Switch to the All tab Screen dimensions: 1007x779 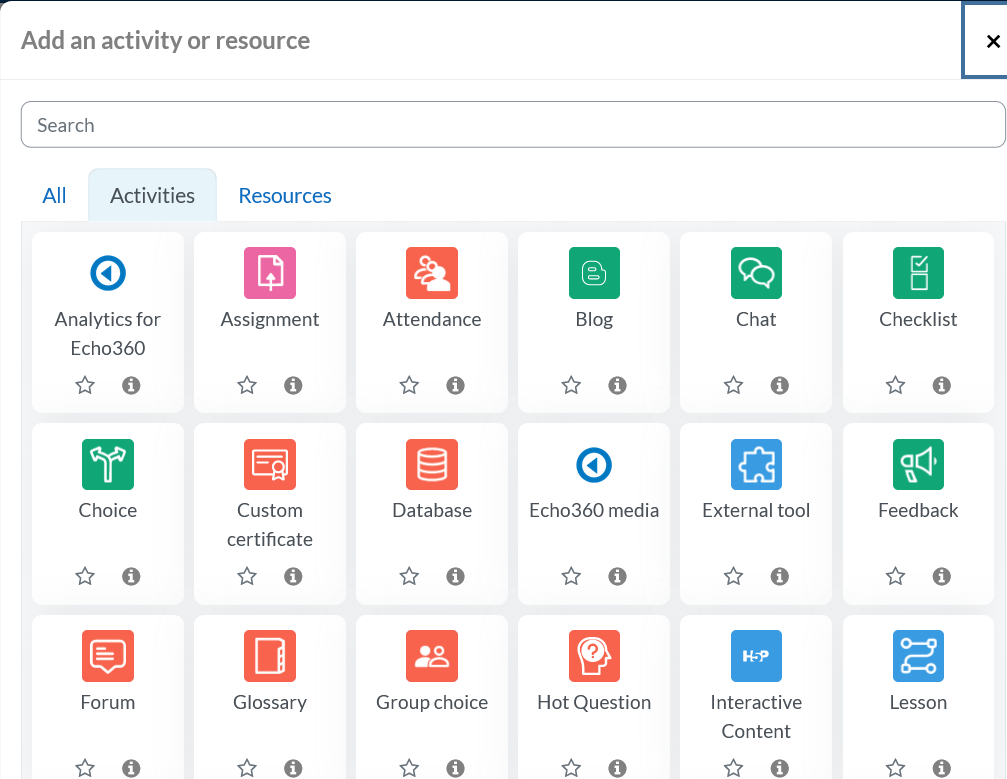54,196
